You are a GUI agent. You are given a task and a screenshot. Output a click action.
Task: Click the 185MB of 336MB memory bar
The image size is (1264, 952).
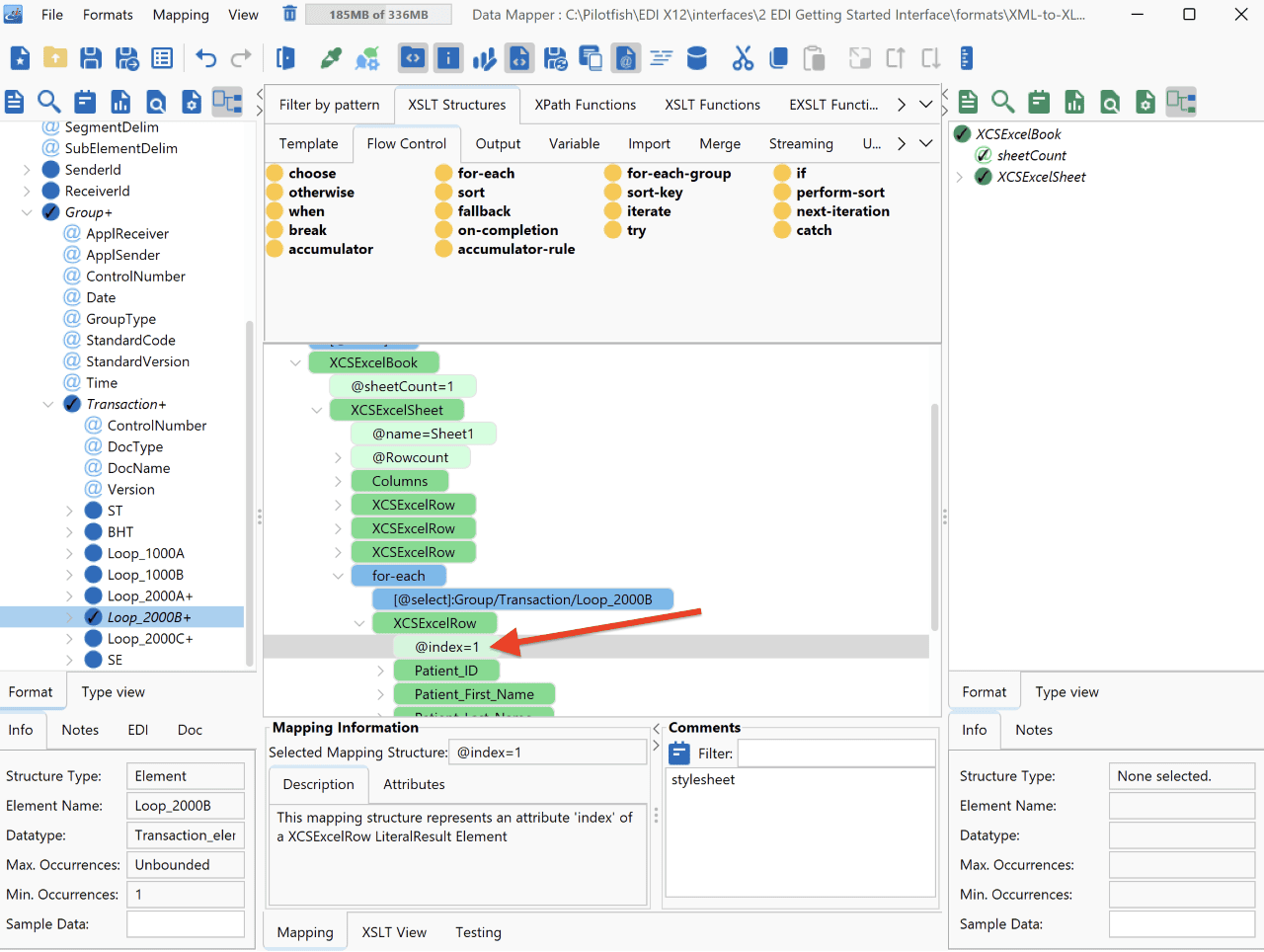pos(378,15)
